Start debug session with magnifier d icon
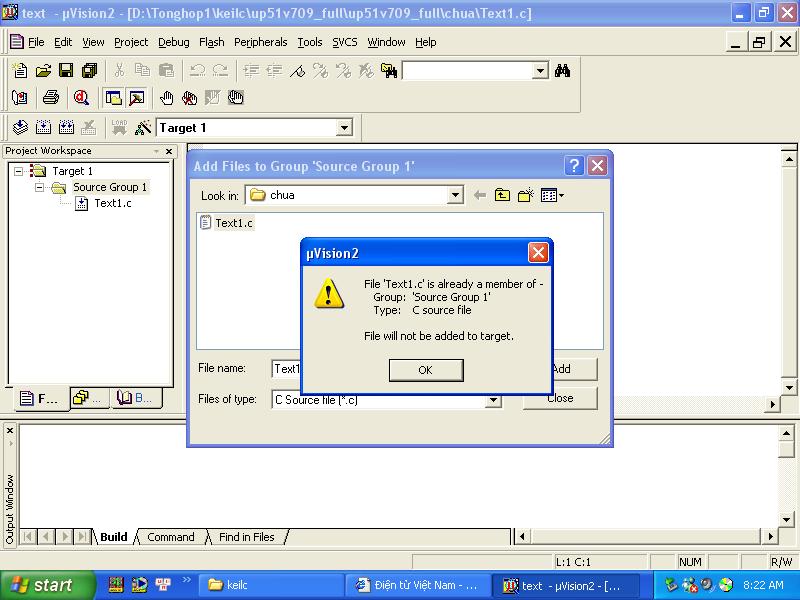Viewport: 800px width, 600px height. 81,97
